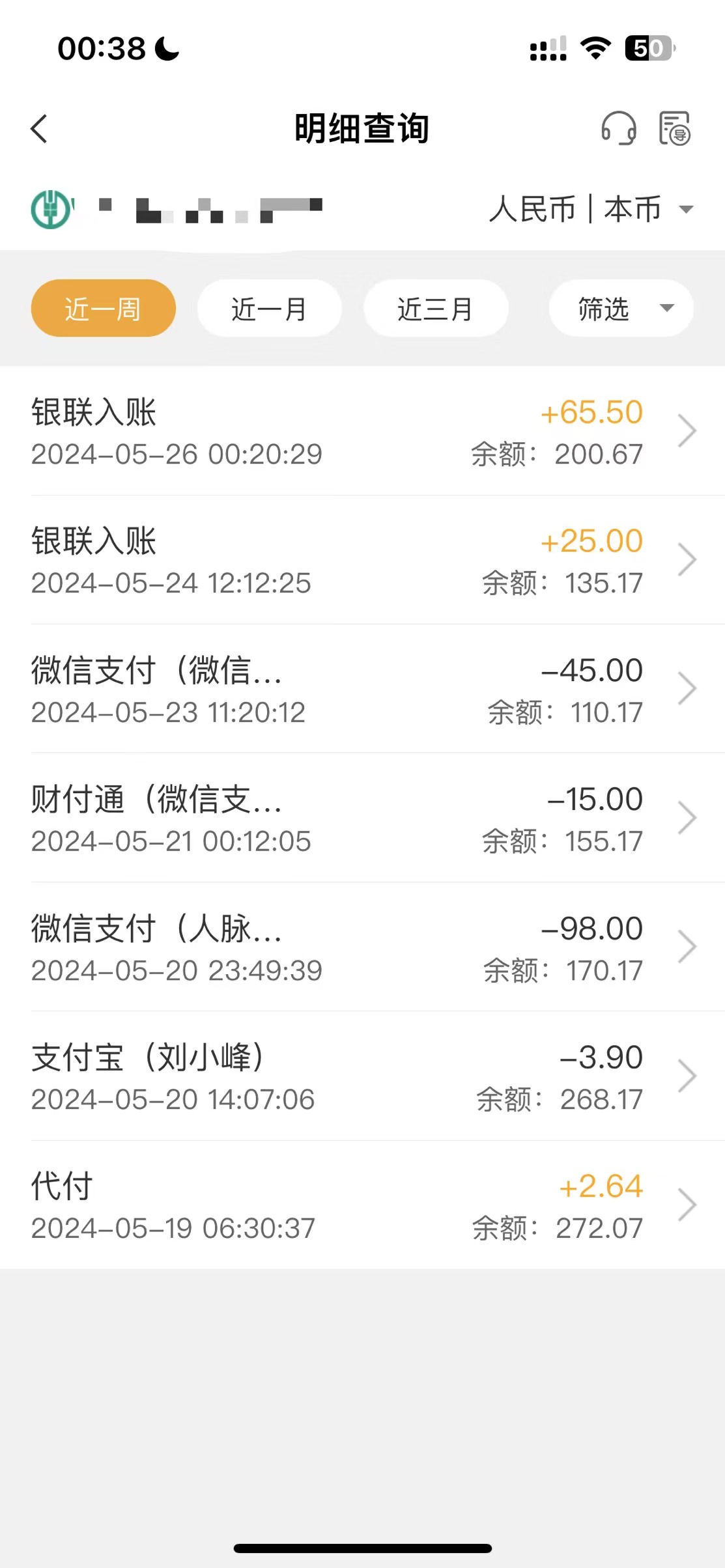
Task: Open customer service headset icon
Action: click(x=618, y=128)
